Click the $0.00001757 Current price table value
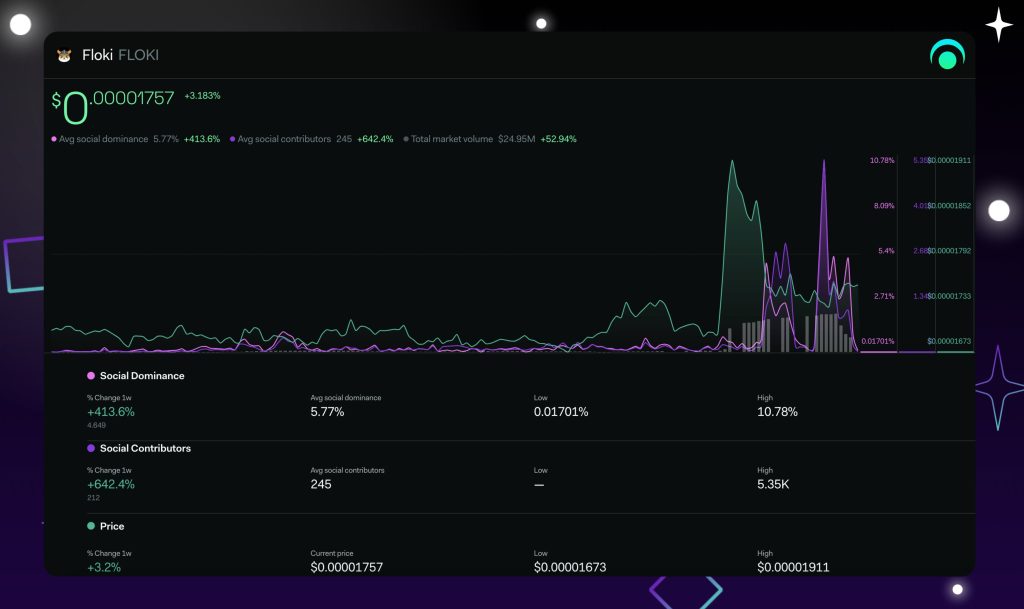Screen dimensions: 1024x609 [347, 567]
